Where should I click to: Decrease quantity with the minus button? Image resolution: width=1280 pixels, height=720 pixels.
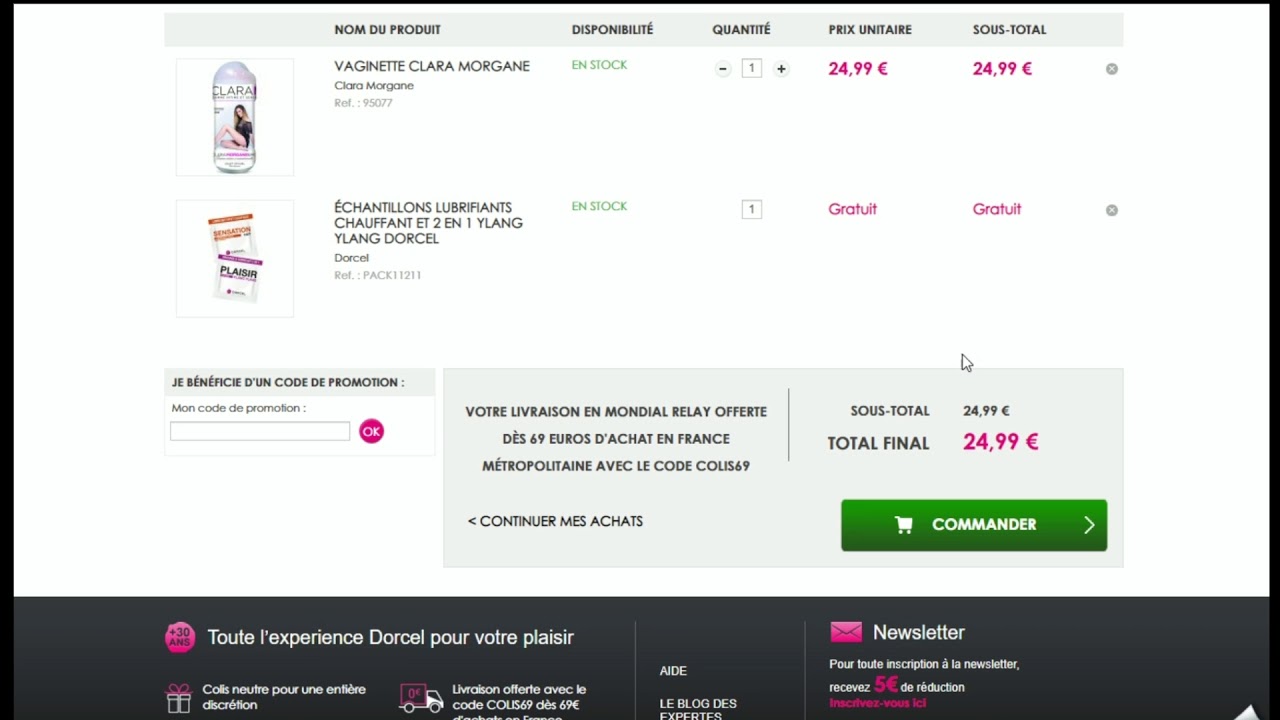(723, 69)
